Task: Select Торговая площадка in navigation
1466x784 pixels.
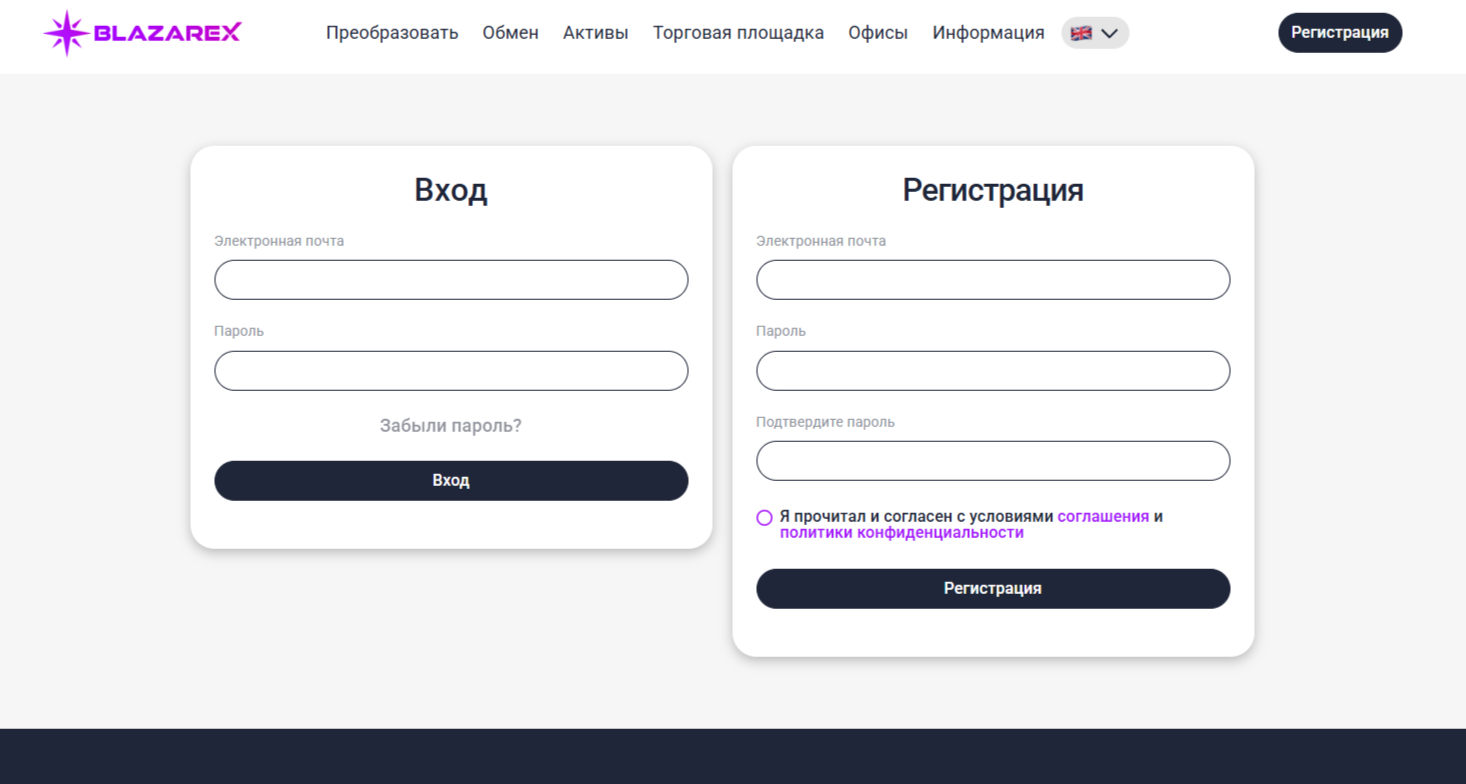Action: [738, 33]
